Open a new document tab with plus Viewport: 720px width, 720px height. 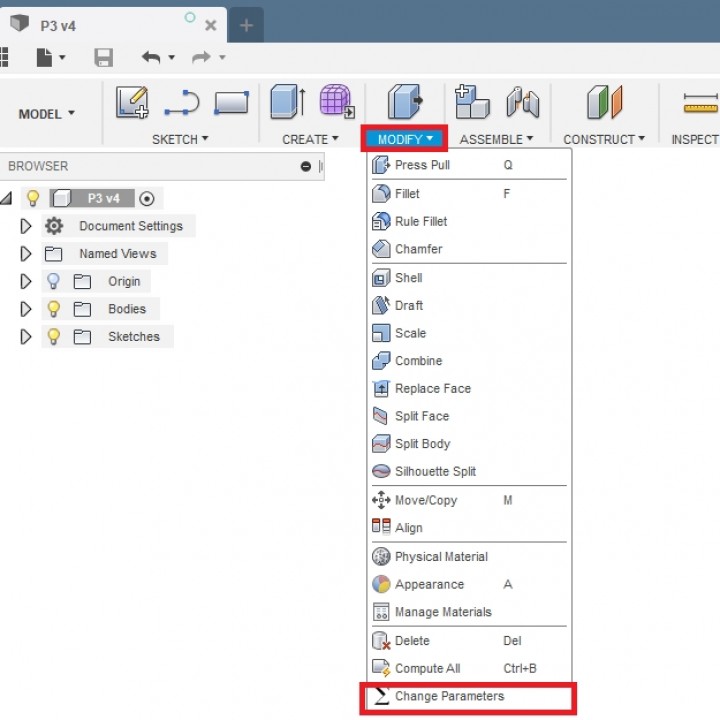[x=247, y=25]
